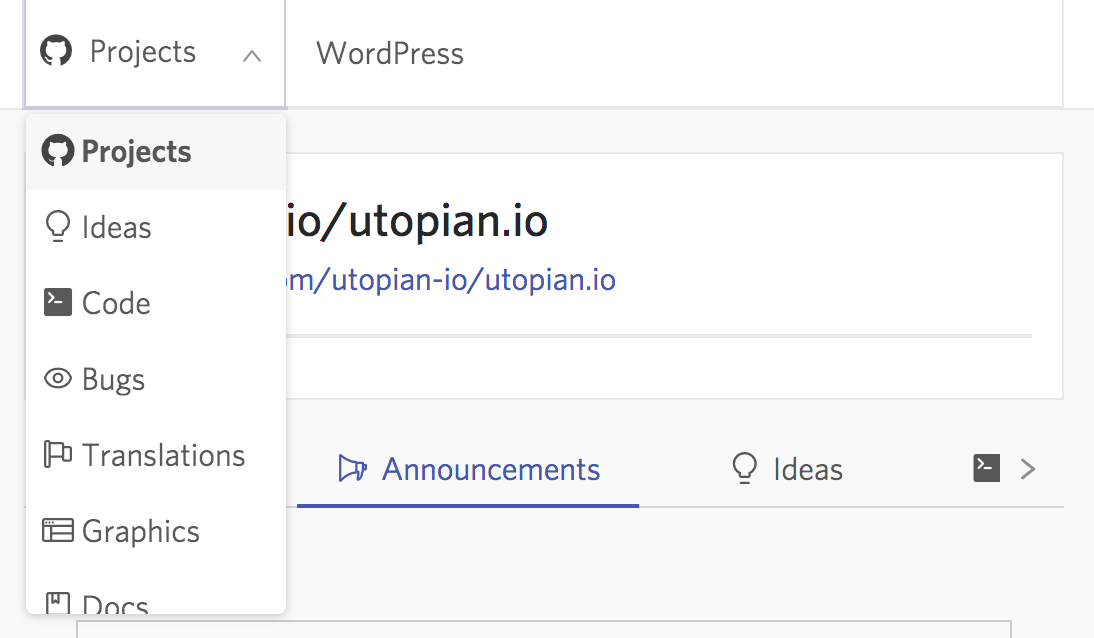Click the megaphone icon on the Announcements tab
Image resolution: width=1094 pixels, height=638 pixels.
point(352,469)
